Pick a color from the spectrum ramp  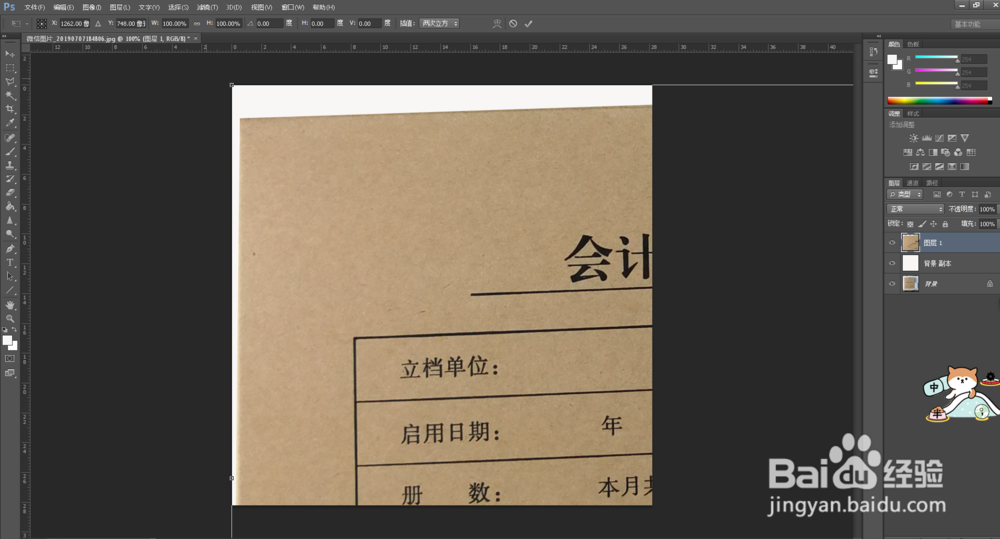click(939, 101)
